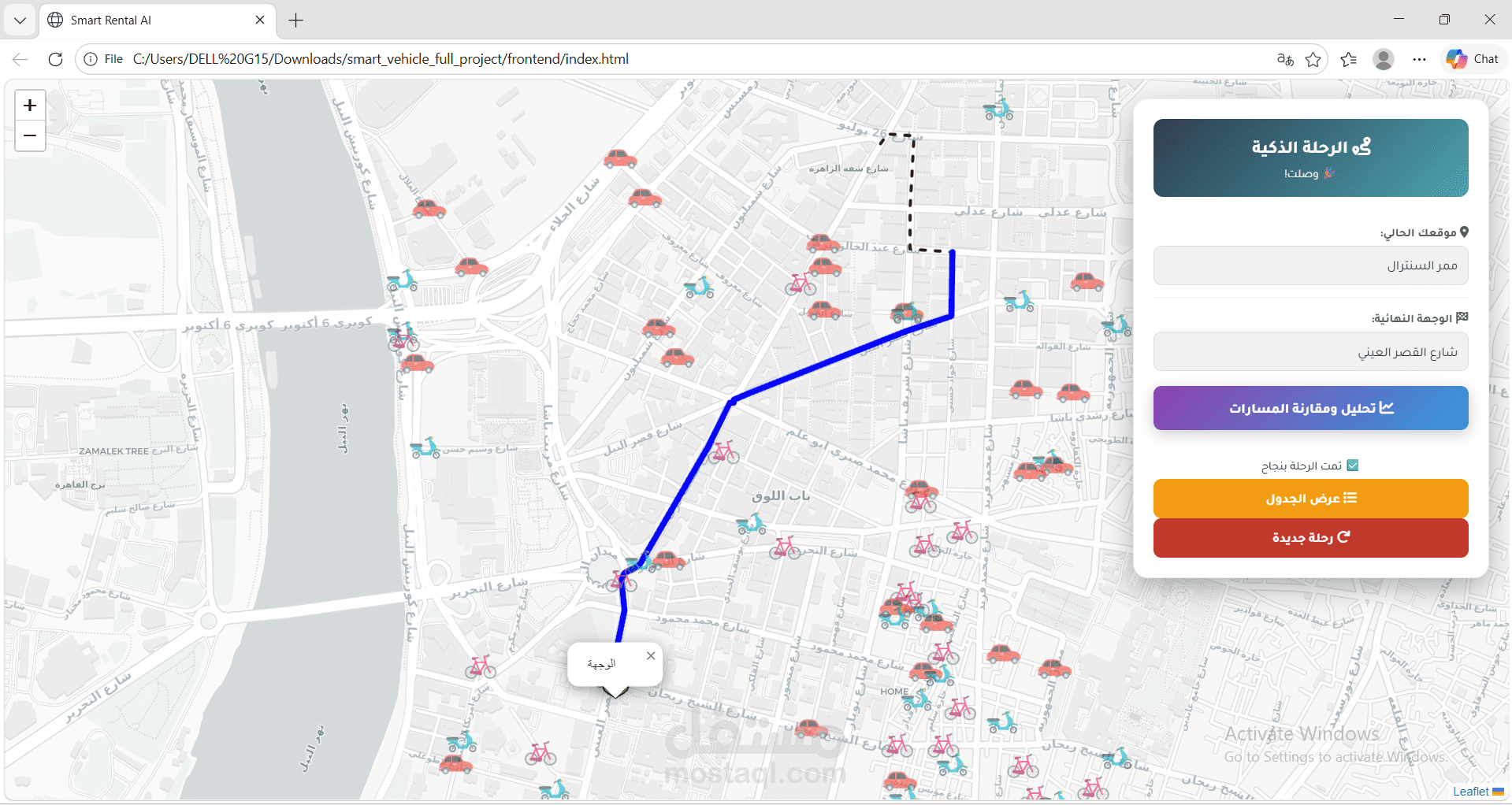Click the موقعك الحالي label
Screen dimensions: 1512x805
pyautogui.click(x=1425, y=232)
